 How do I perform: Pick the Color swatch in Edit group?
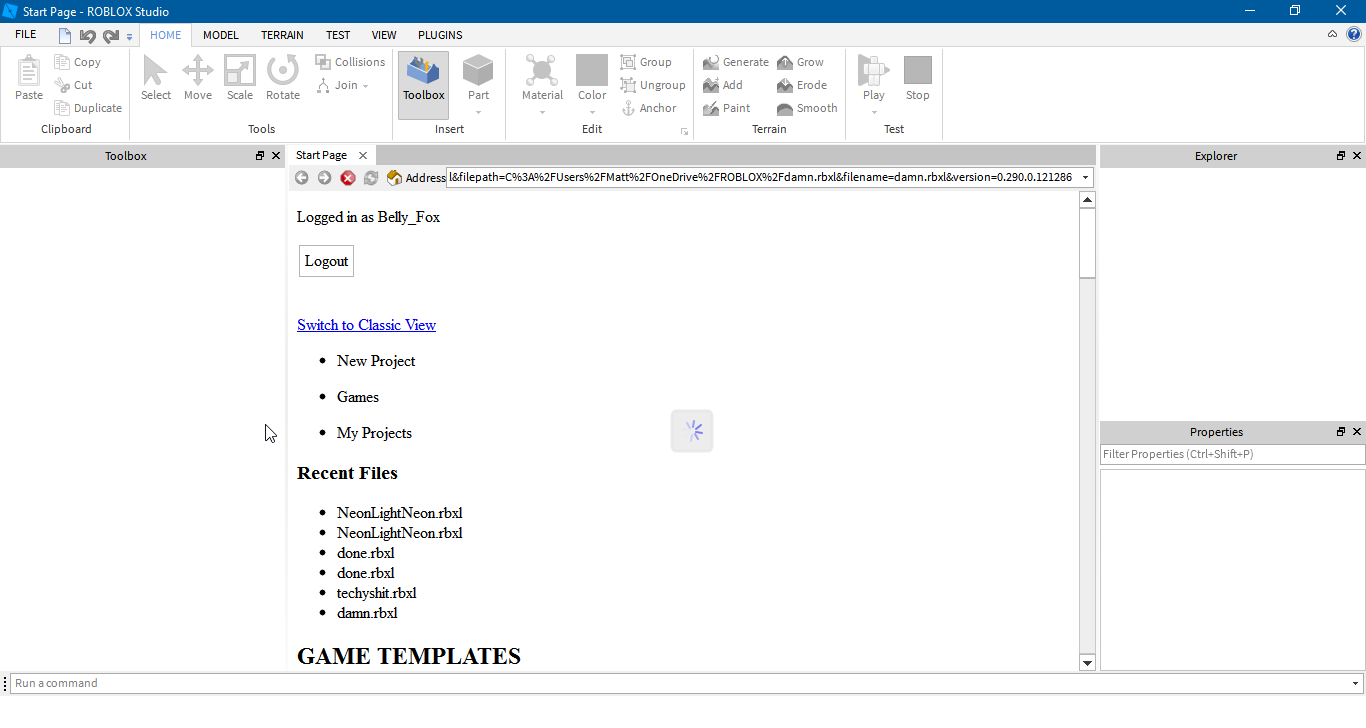coord(592,70)
